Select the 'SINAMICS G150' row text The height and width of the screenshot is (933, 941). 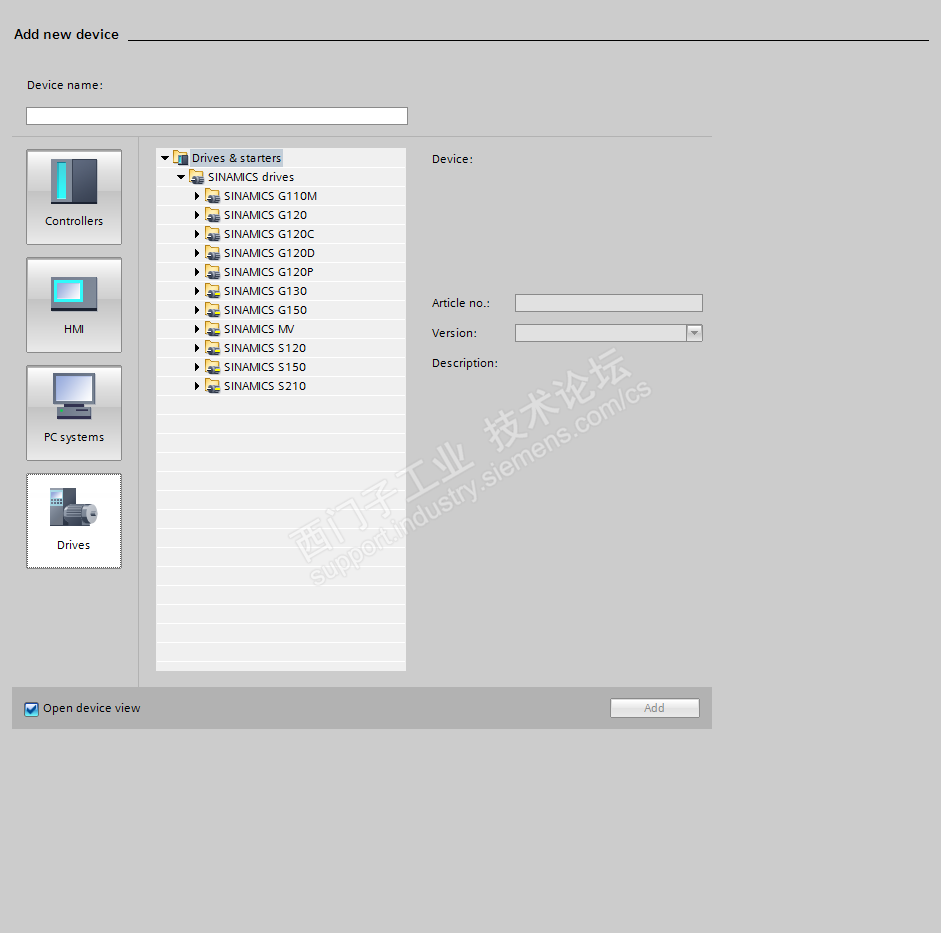265,310
